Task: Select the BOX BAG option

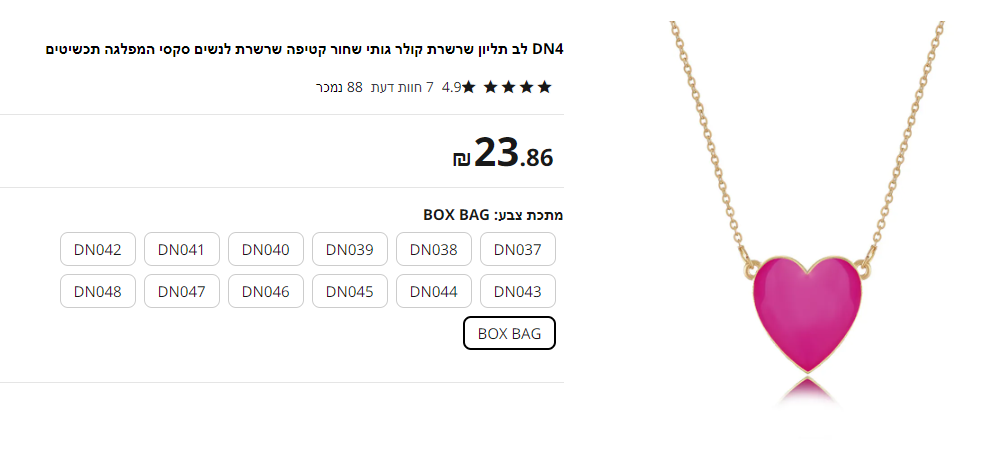Action: click(x=509, y=333)
